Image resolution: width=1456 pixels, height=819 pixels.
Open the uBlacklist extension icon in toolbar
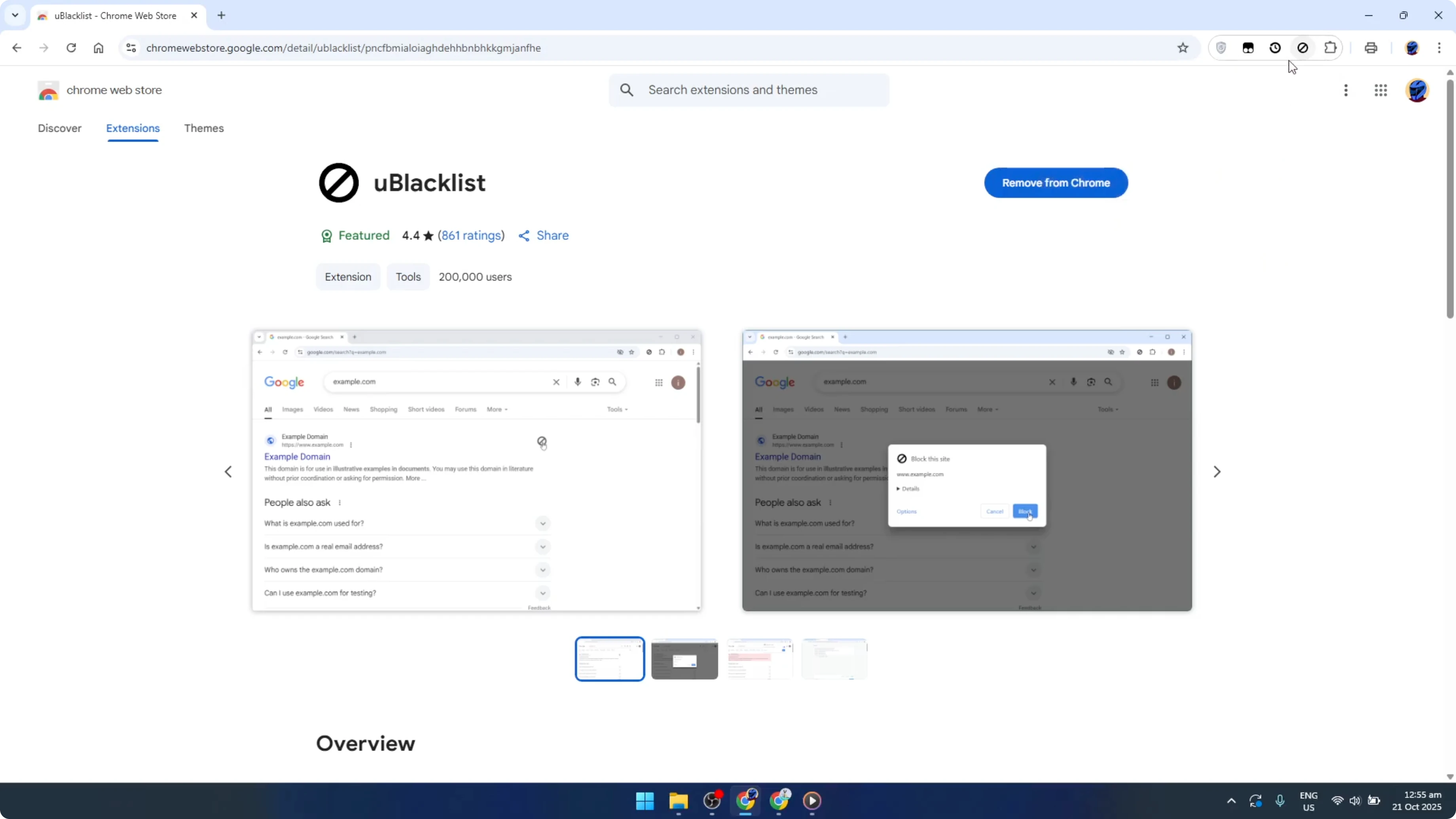click(1303, 47)
